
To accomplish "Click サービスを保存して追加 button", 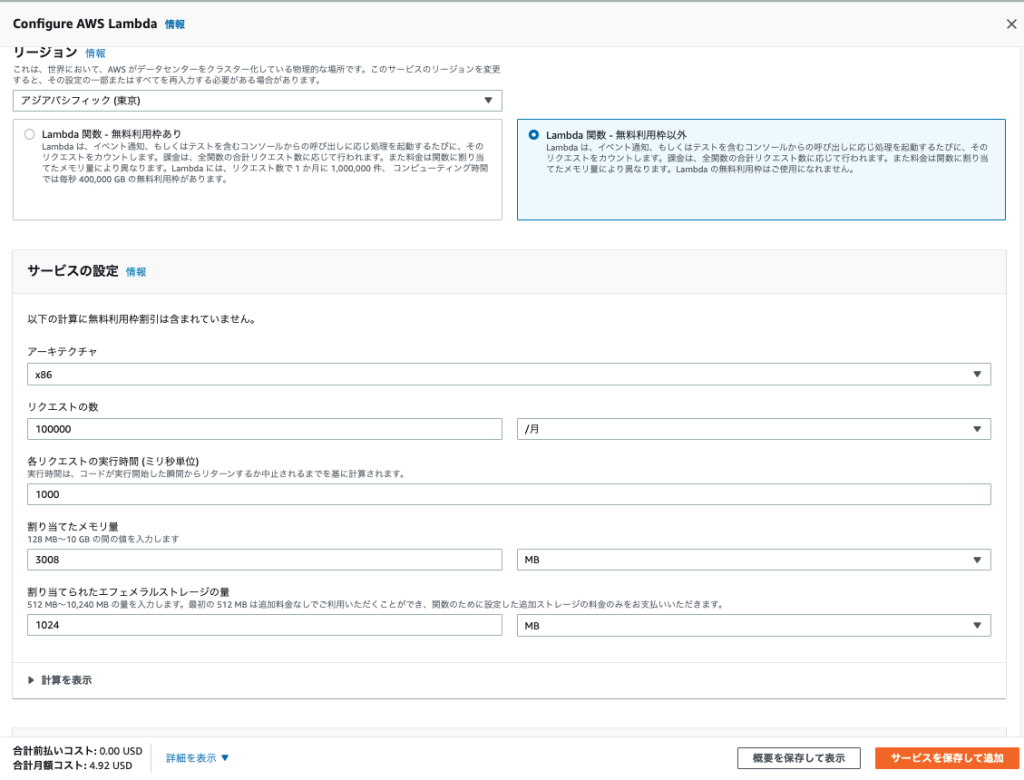I will [946, 758].
